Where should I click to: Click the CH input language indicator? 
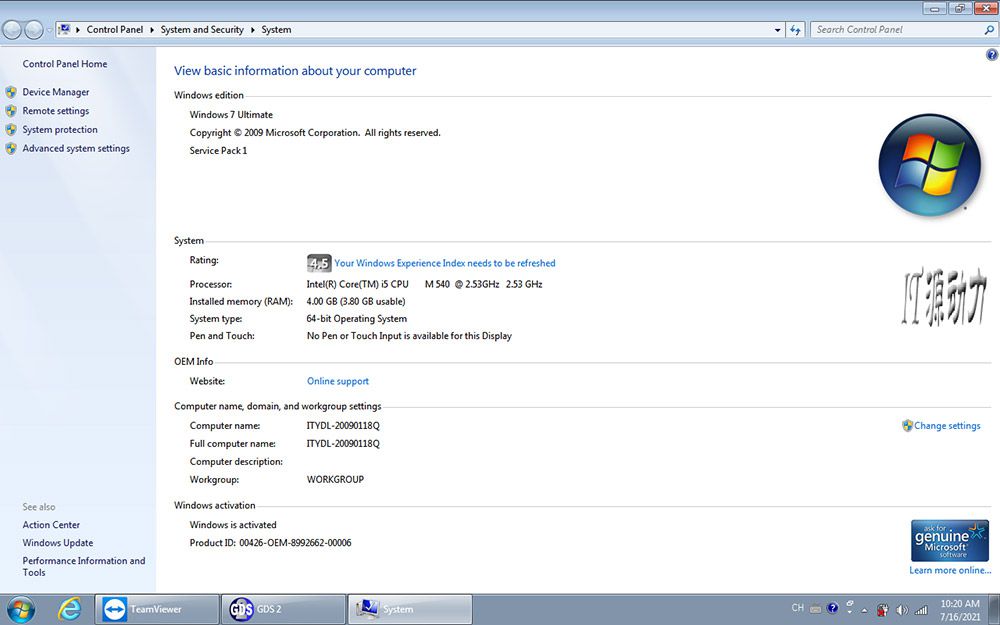798,608
